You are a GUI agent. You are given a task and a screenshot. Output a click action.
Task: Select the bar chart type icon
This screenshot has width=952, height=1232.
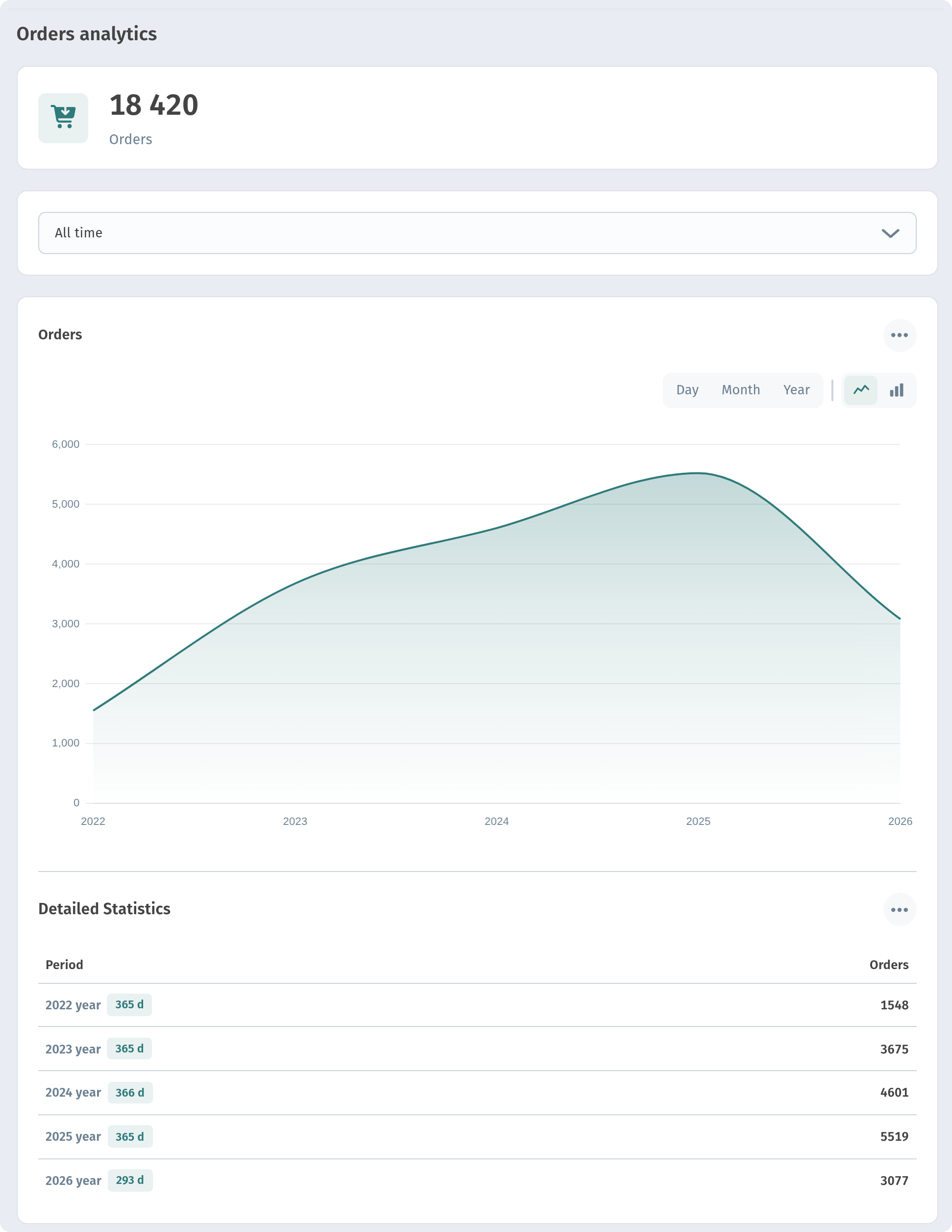896,390
